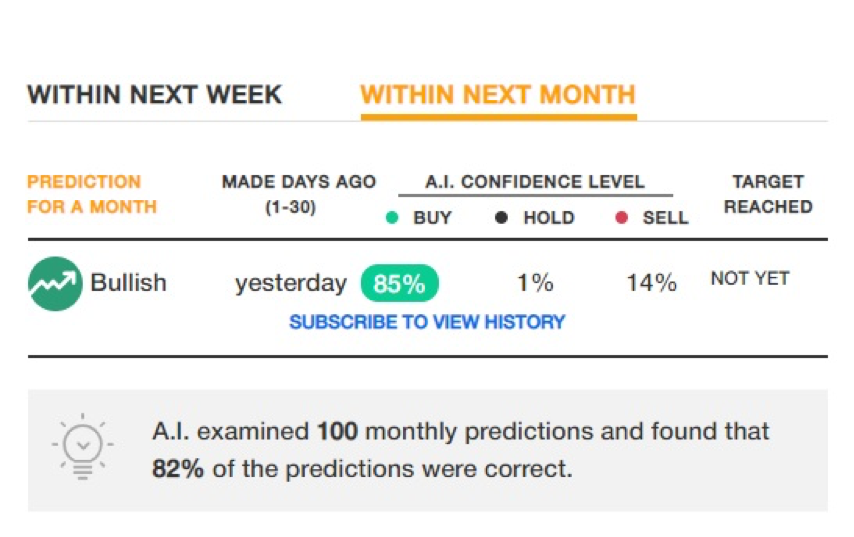Click the Prediction For A Month header
Viewport: 854px width, 537px height.
[x=92, y=194]
